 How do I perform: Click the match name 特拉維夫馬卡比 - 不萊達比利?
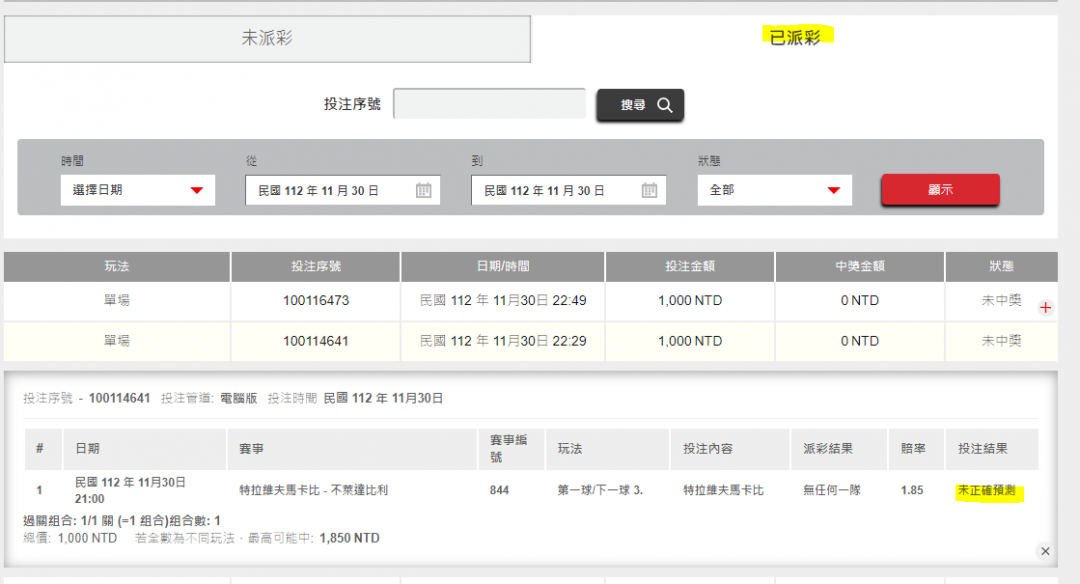click(x=313, y=490)
